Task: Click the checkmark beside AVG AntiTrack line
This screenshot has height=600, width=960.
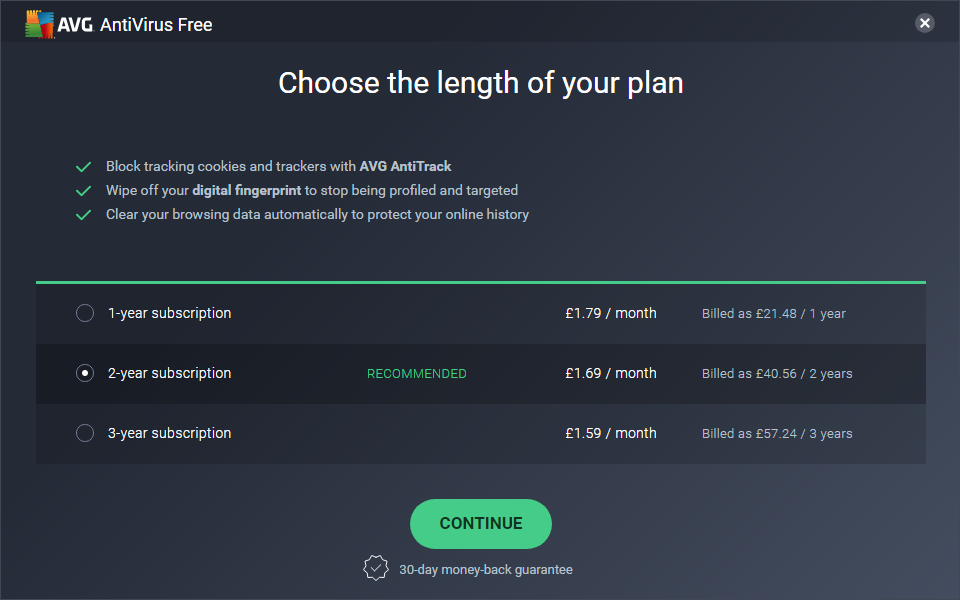Action: pos(84,167)
